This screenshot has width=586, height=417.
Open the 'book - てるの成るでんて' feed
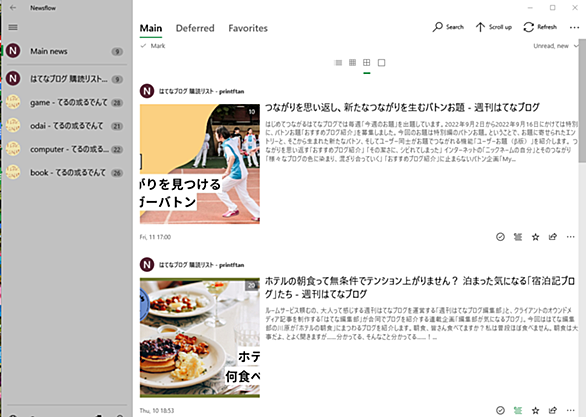point(66,172)
